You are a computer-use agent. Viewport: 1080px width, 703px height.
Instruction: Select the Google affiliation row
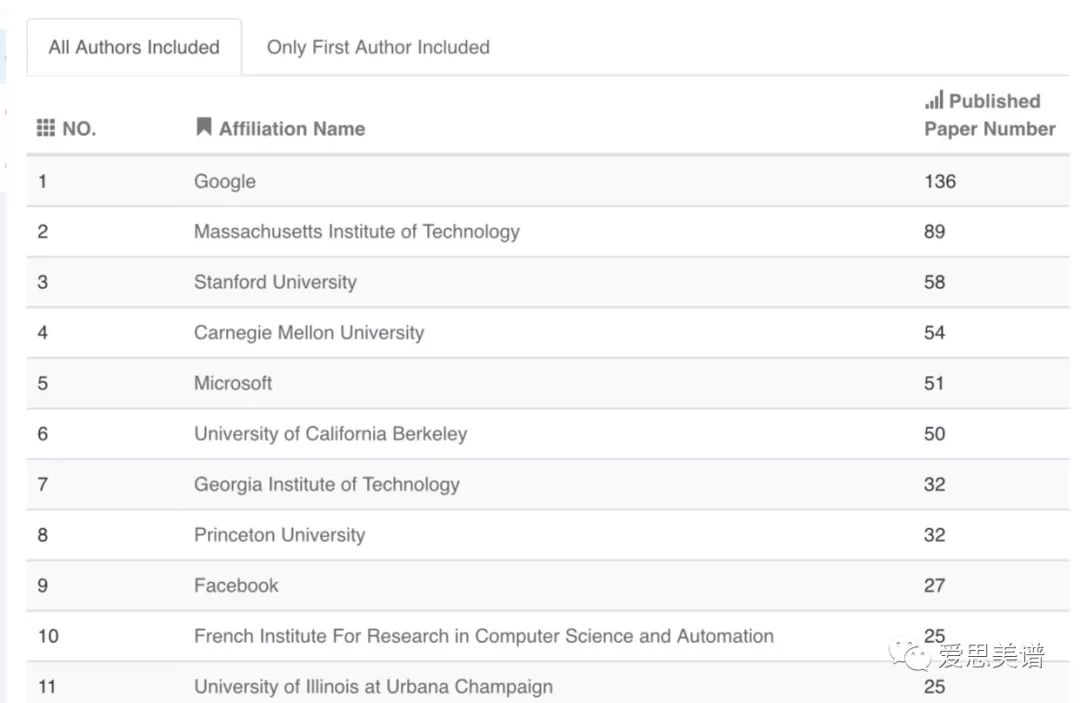pyautogui.click(x=225, y=181)
